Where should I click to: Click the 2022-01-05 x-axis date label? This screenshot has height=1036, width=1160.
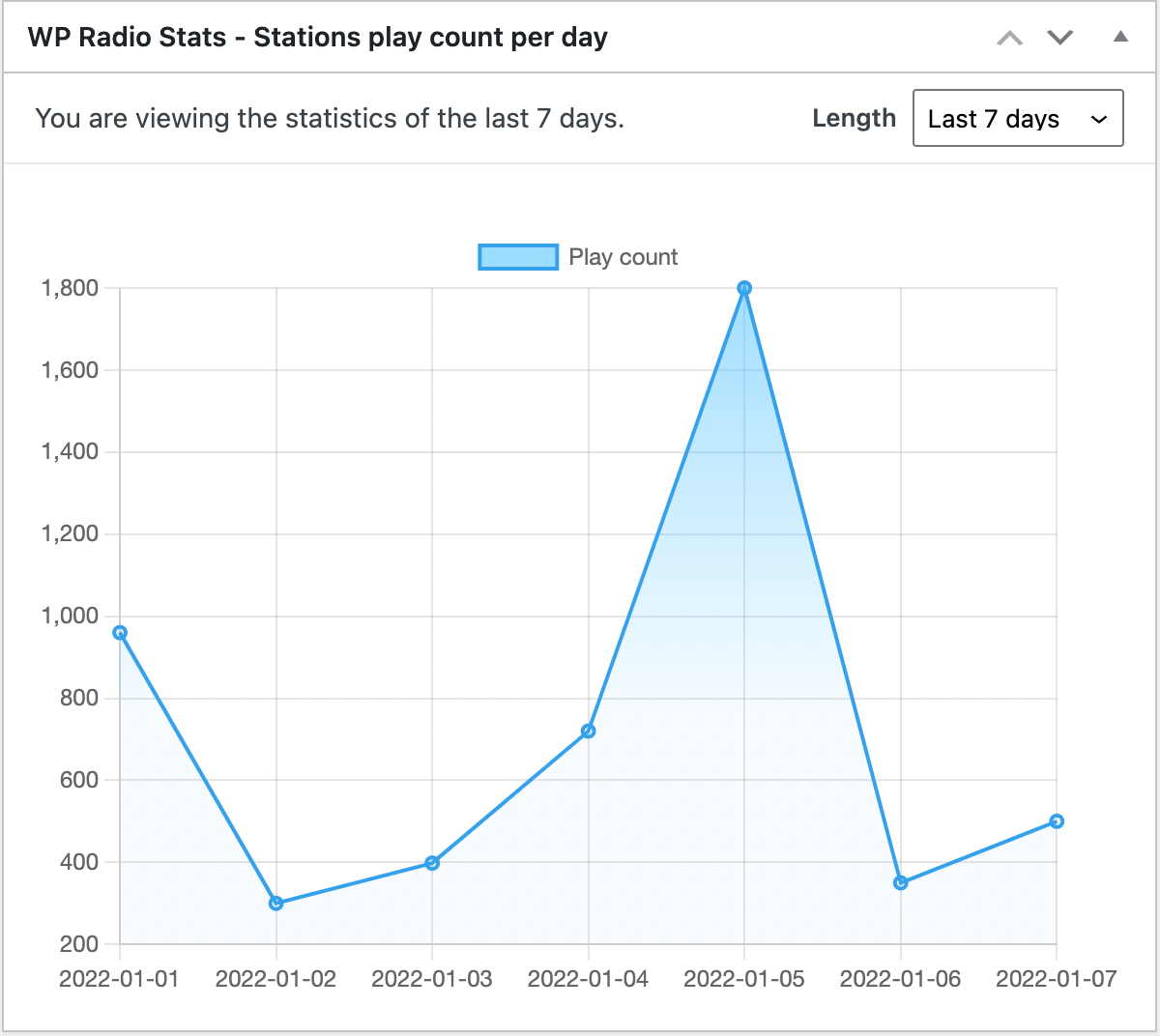point(744,979)
